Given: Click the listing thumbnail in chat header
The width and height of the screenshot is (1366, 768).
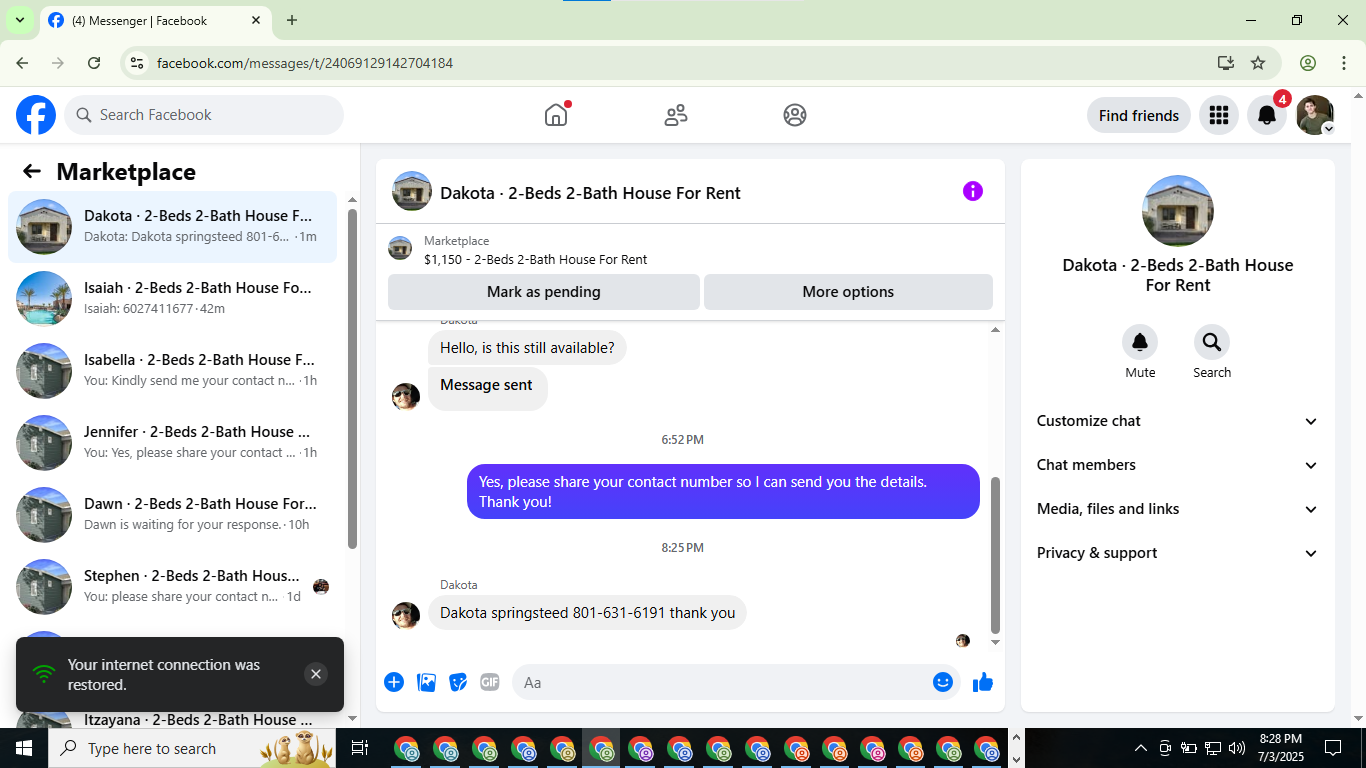Looking at the screenshot, I should tap(412, 191).
